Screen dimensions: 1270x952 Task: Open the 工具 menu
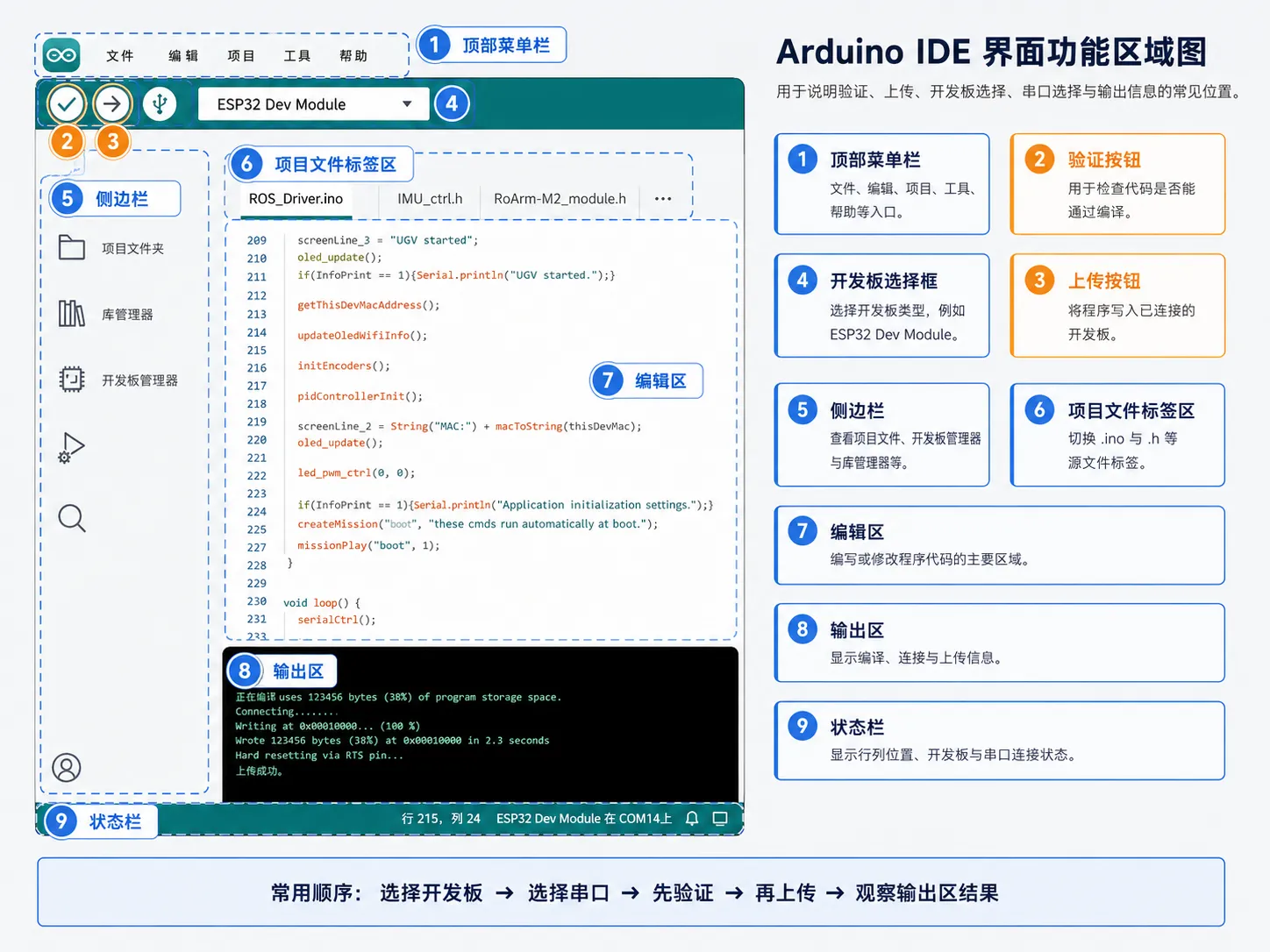[x=297, y=55]
